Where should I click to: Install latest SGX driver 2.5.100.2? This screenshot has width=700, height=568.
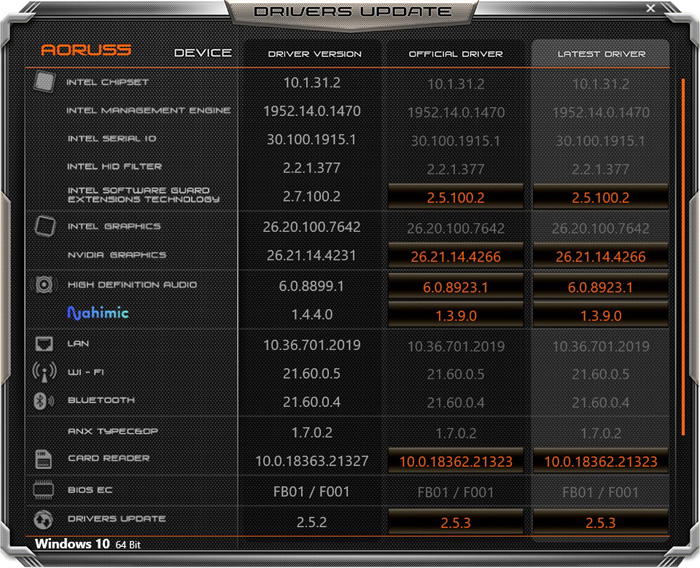[600, 197]
